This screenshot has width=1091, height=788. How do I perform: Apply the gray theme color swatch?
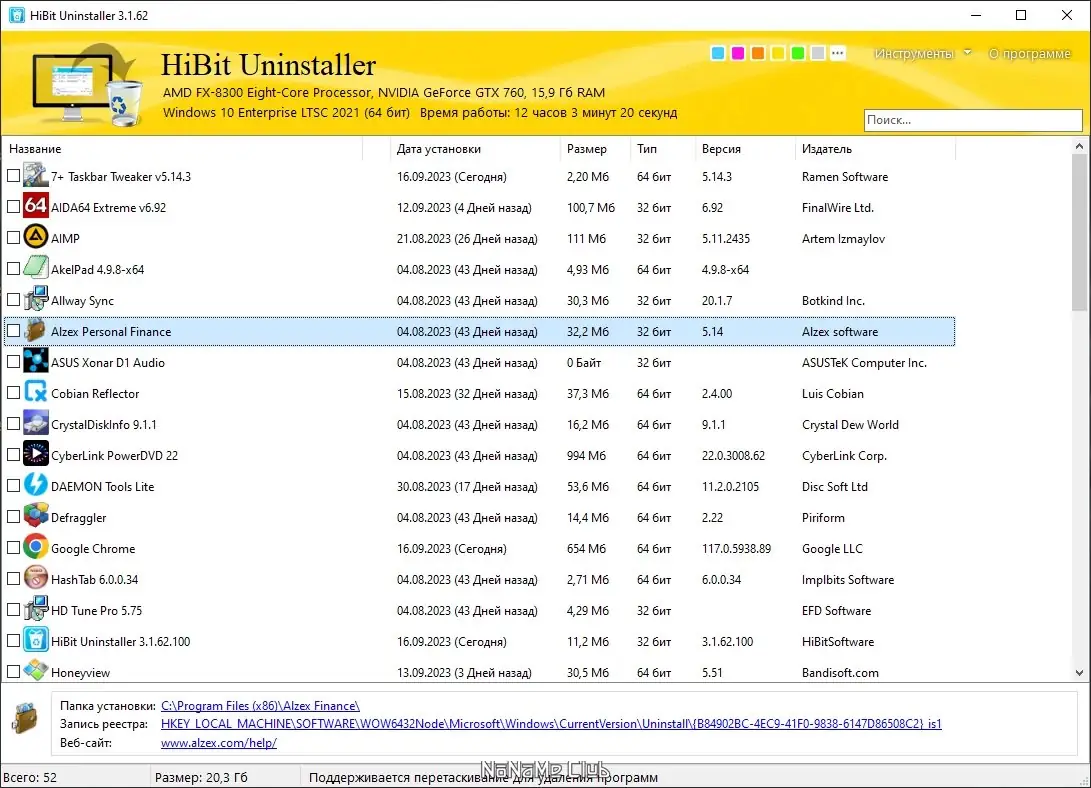coord(818,53)
